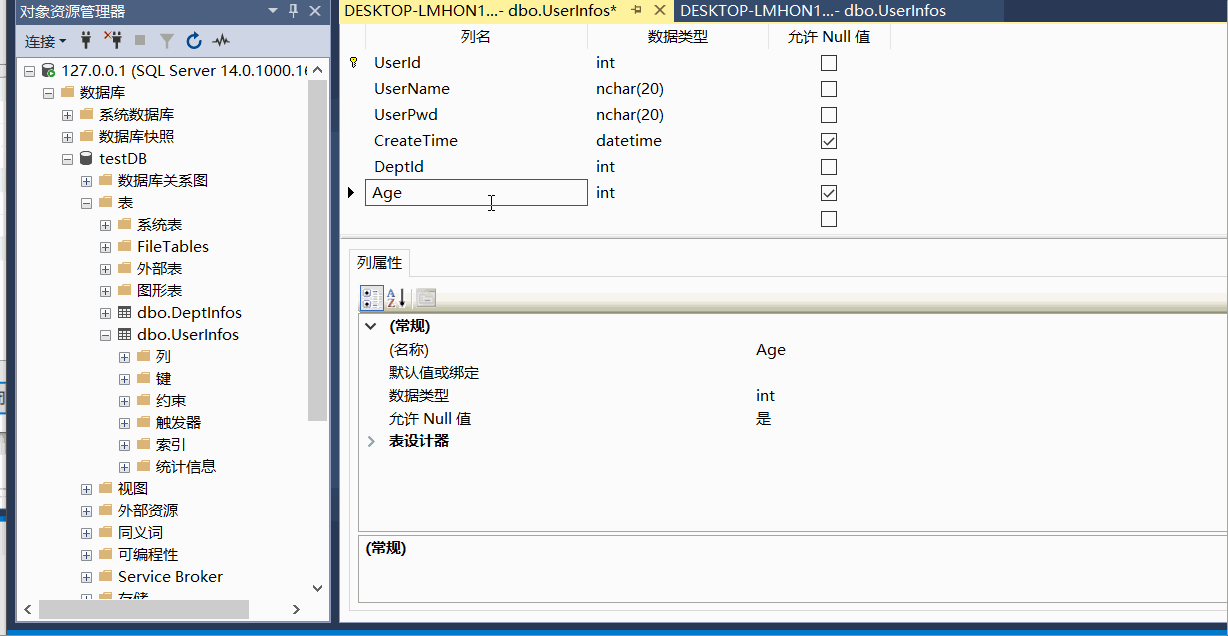
Task: Expand the 表设计器 property category
Action: [371, 441]
